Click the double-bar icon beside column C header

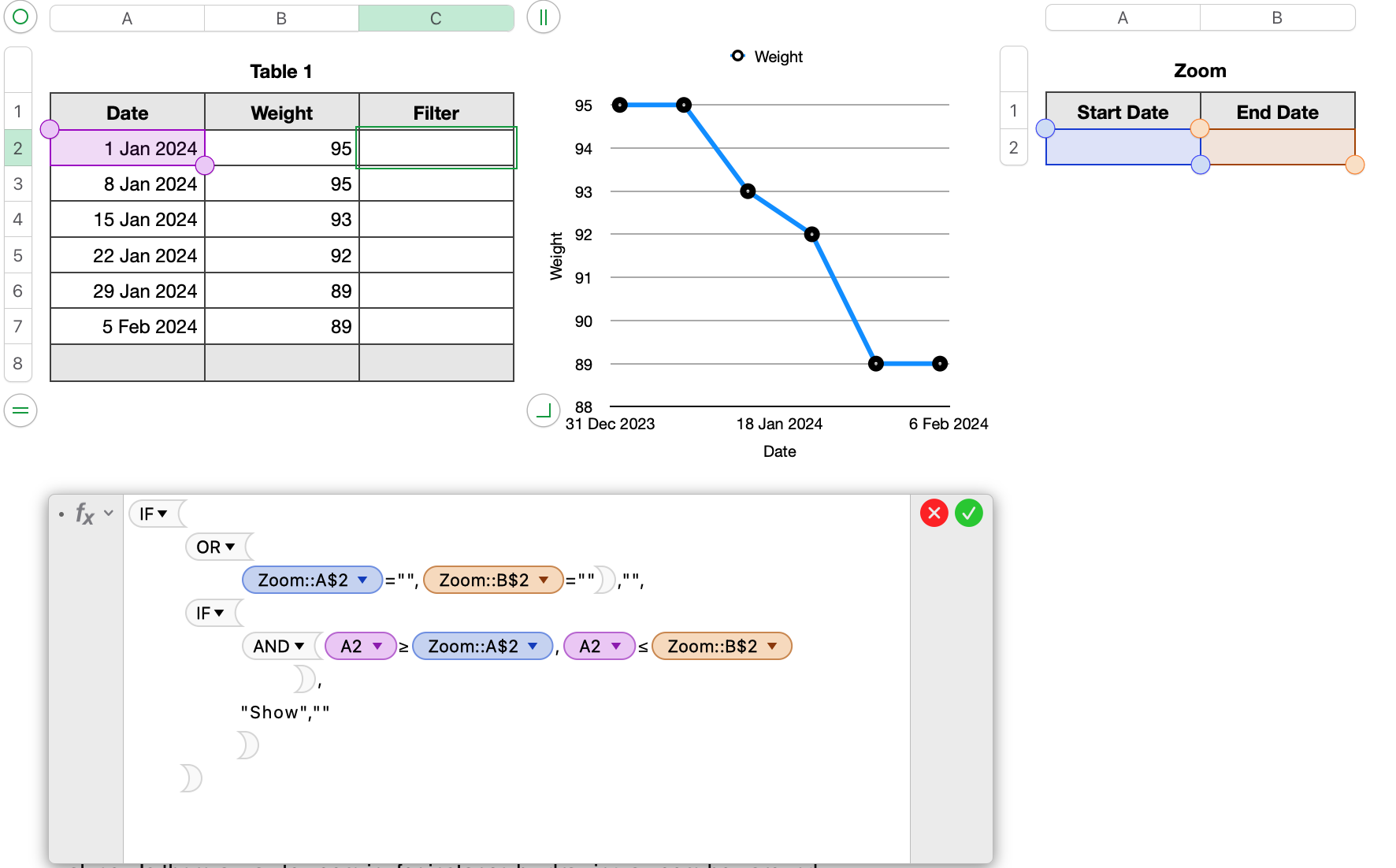click(x=542, y=17)
